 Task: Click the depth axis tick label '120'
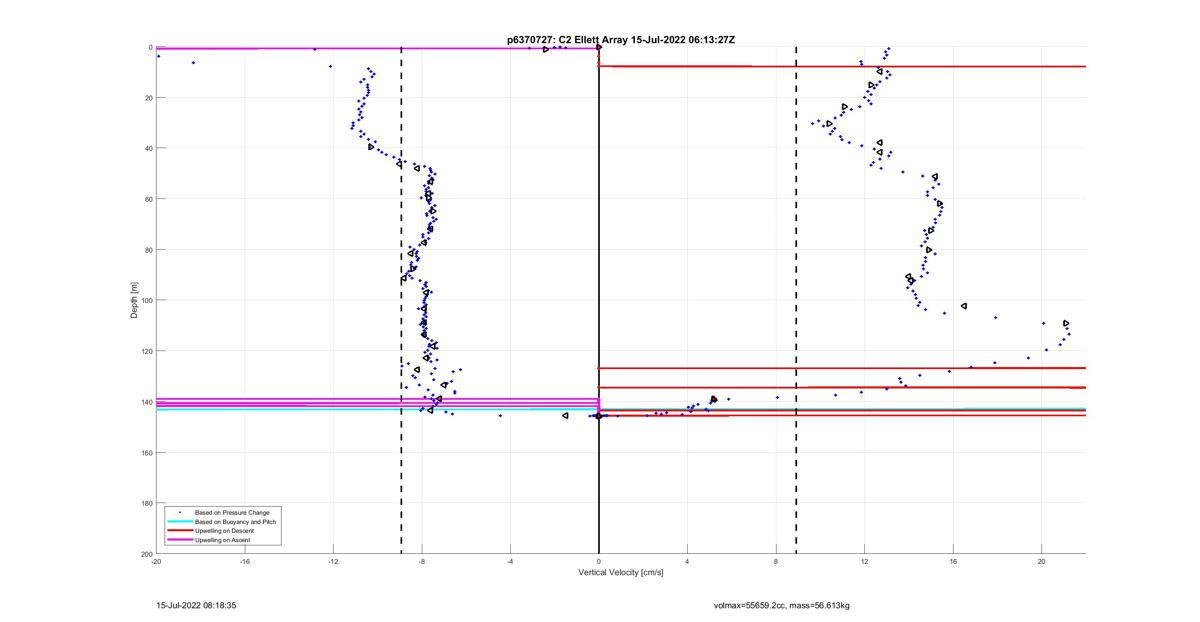coord(146,351)
